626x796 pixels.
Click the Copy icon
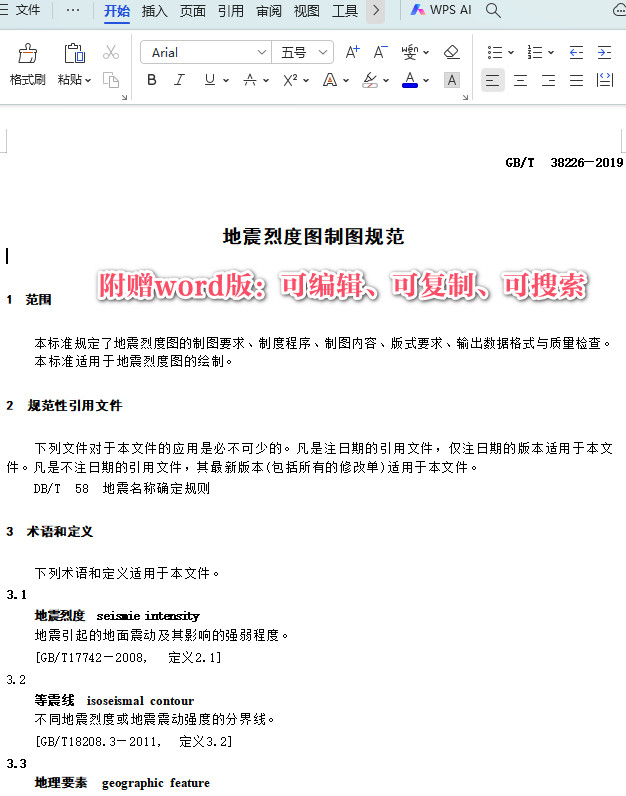tap(111, 80)
